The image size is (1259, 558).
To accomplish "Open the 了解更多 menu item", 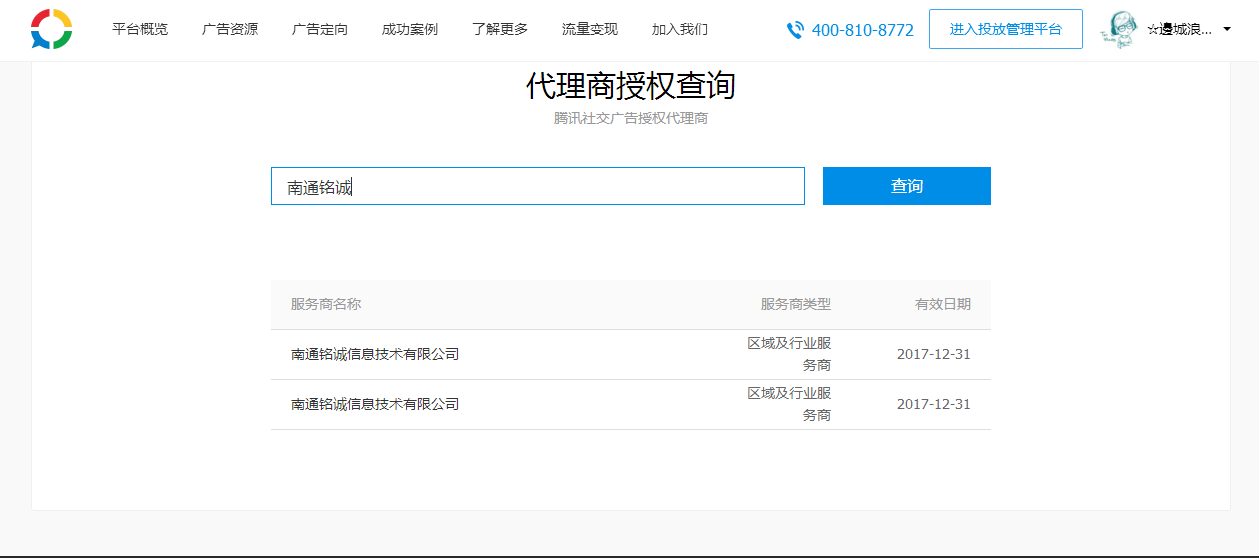I will pyautogui.click(x=500, y=29).
